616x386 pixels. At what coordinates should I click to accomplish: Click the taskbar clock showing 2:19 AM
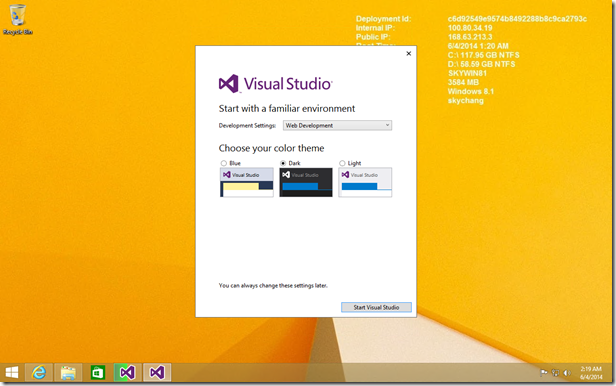pos(591,373)
